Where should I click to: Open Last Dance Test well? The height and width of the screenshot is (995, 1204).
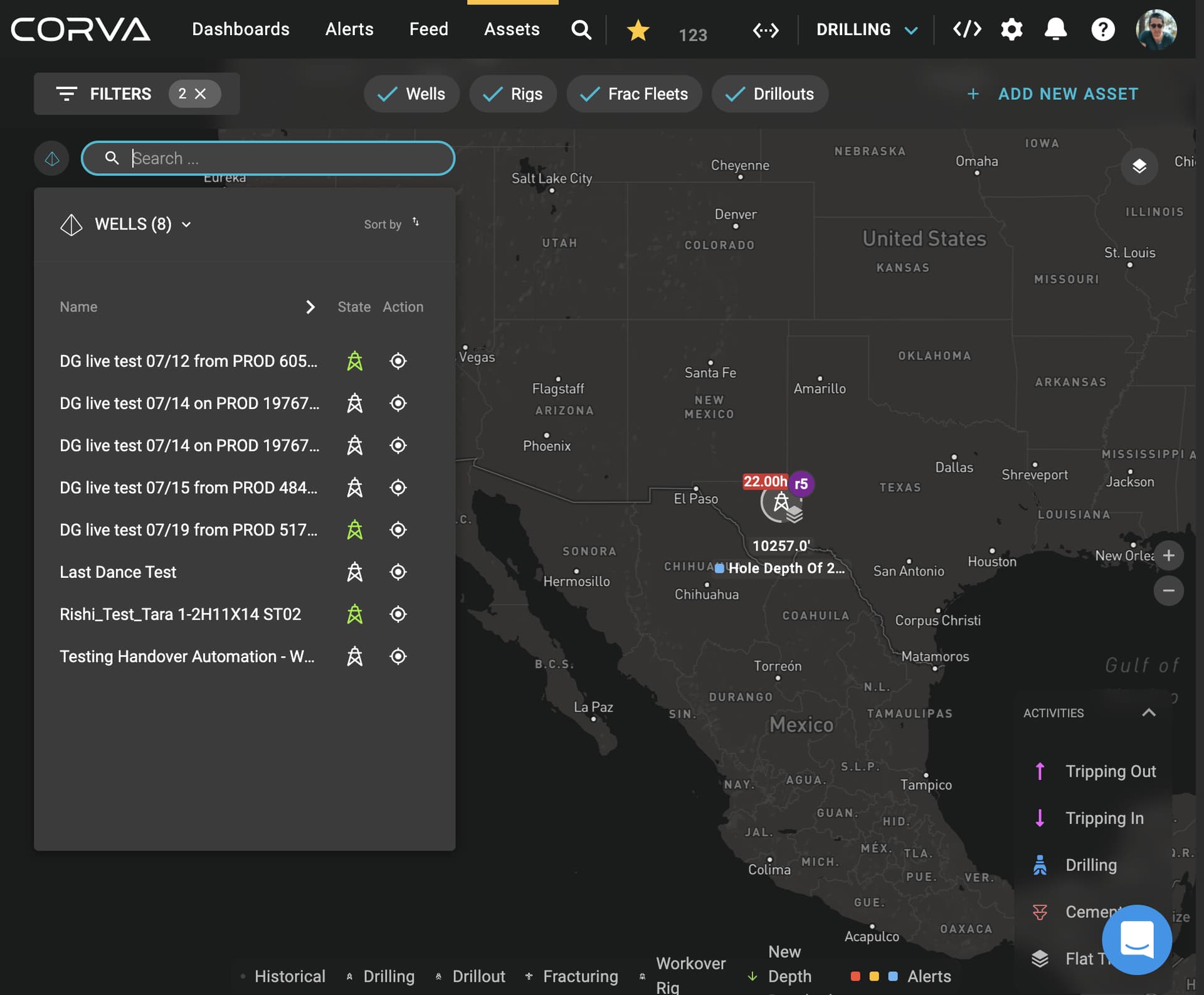(118, 572)
